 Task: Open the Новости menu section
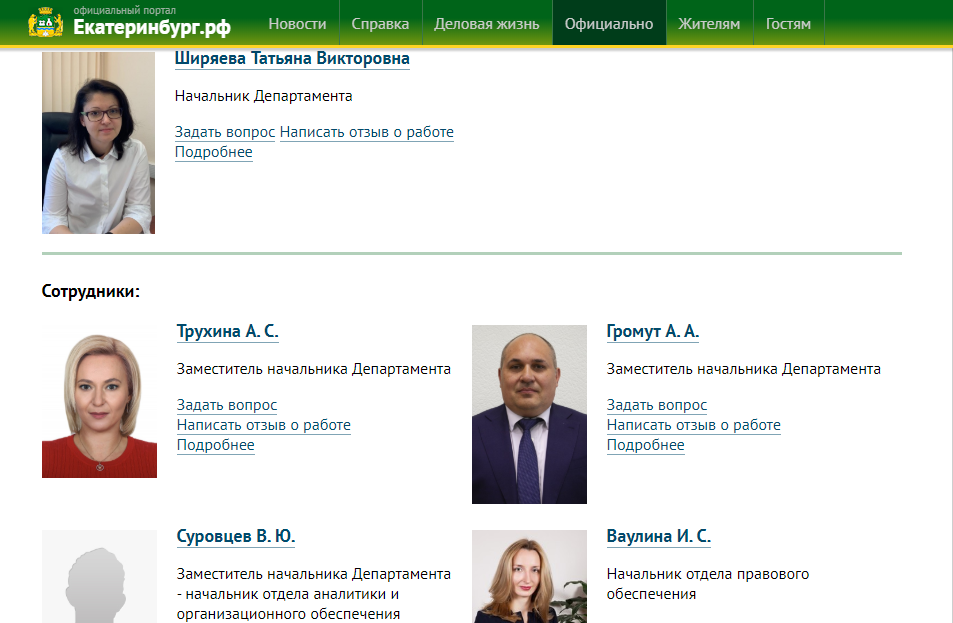coord(297,24)
